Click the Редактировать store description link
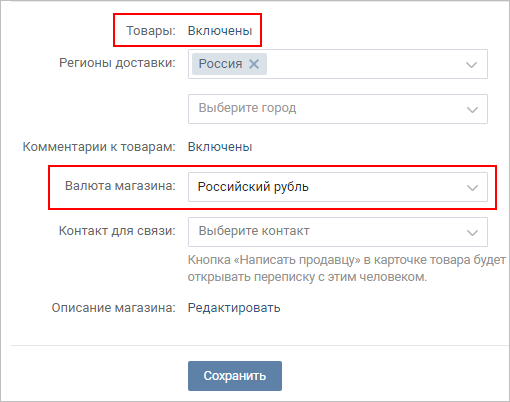The image size is (510, 402). point(234,308)
